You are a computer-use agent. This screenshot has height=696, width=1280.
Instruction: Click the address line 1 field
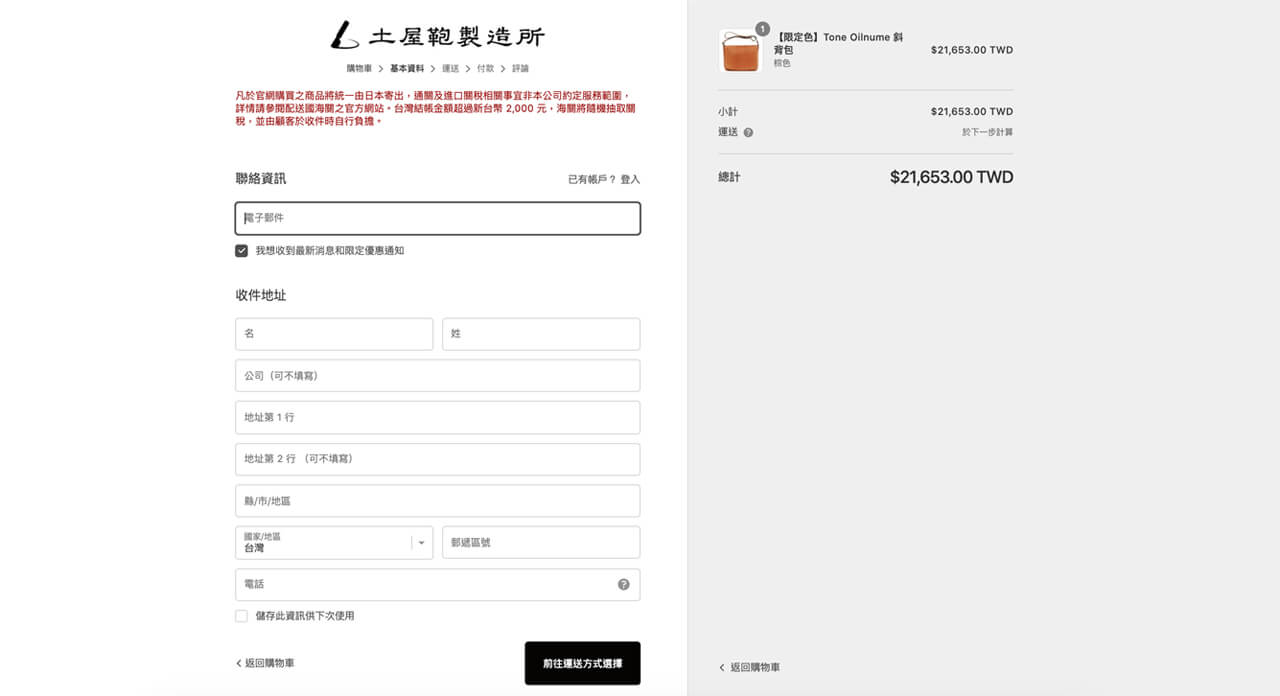[x=438, y=417]
